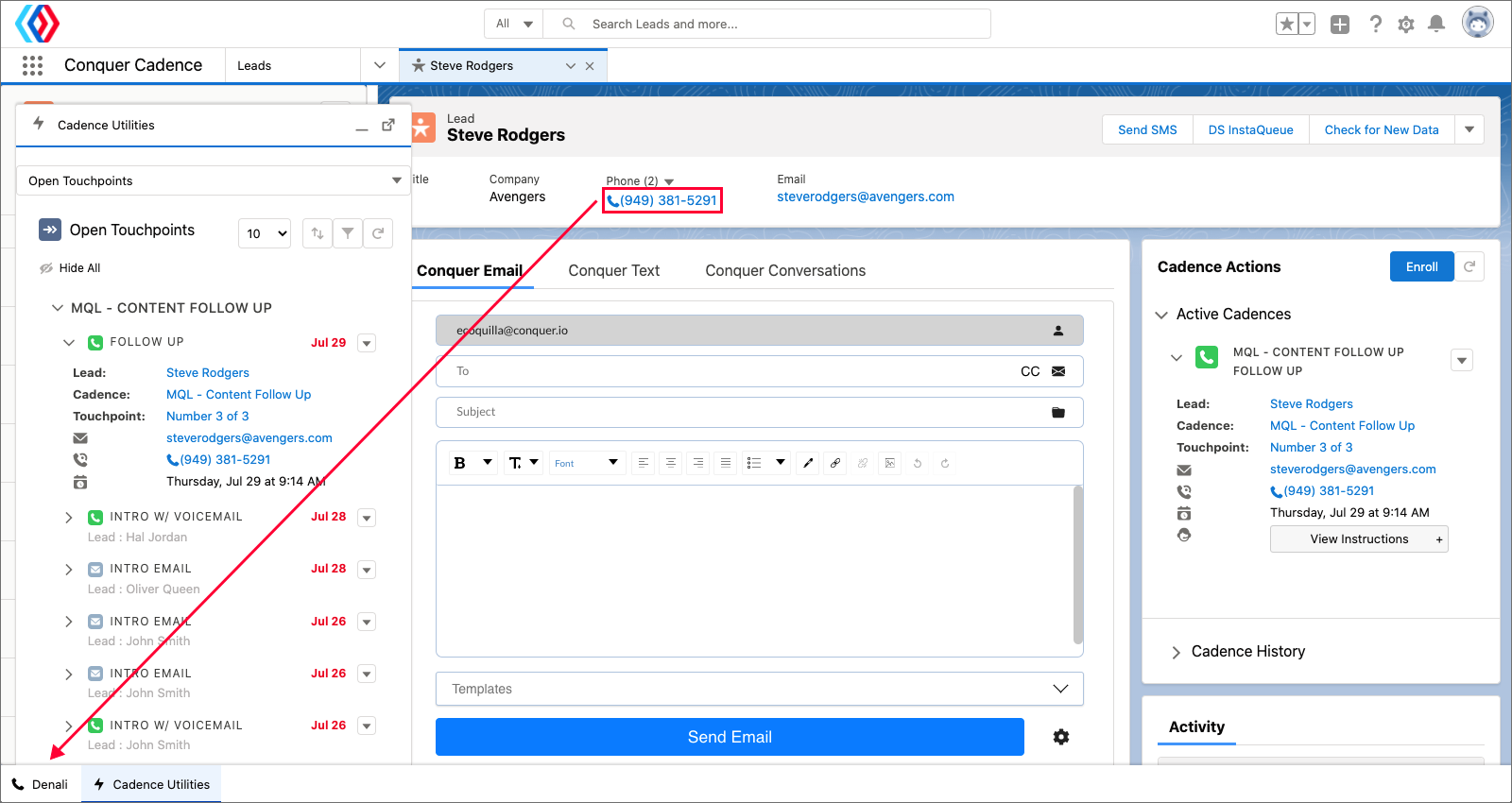Insert an image in the email
The height and width of the screenshot is (803, 1512).
[890, 463]
